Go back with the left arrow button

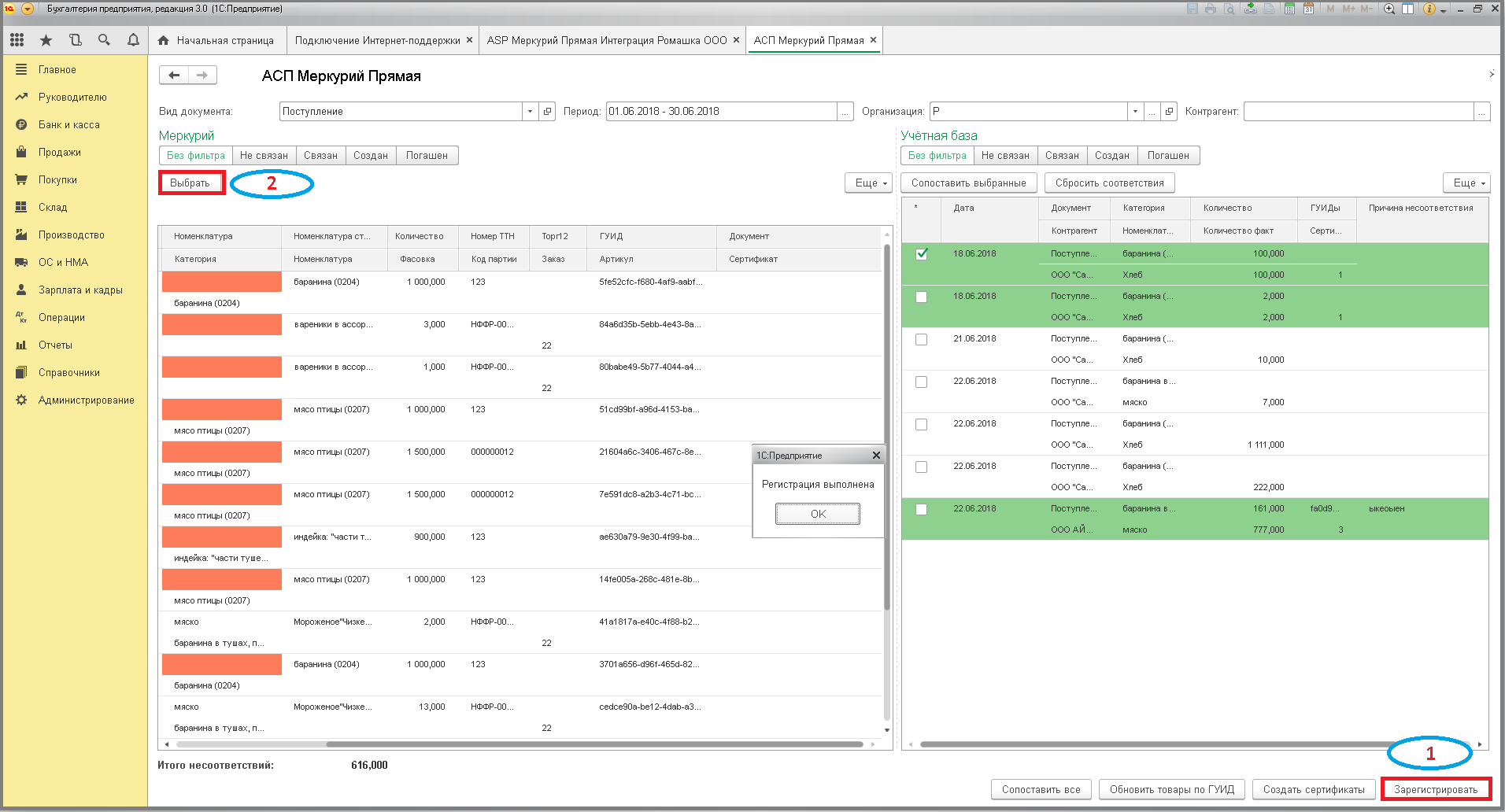pos(174,76)
